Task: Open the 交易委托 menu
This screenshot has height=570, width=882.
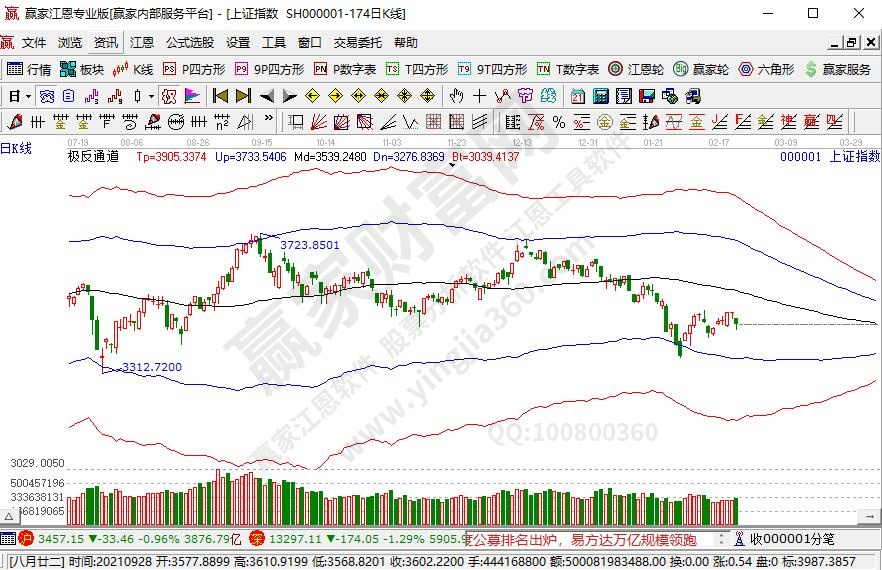Action: [x=357, y=43]
